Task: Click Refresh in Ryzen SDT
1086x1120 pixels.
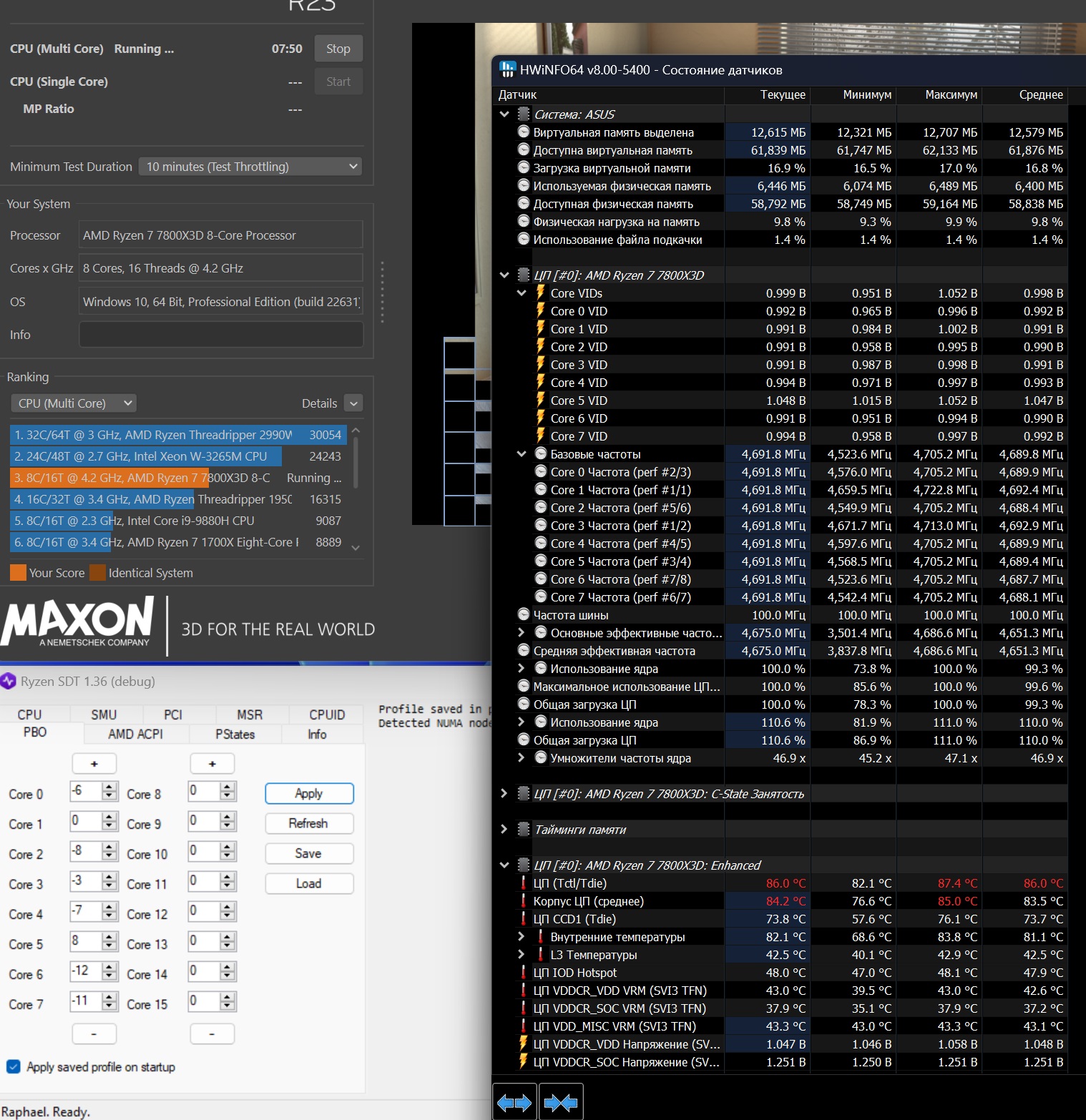Action: pyautogui.click(x=309, y=823)
